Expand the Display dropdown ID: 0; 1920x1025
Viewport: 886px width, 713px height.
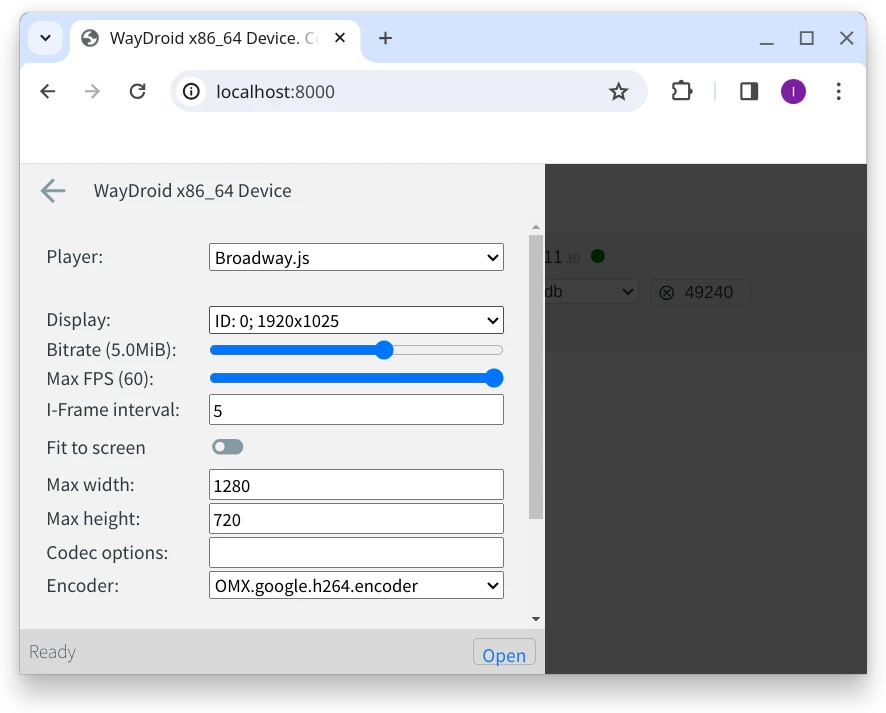pyautogui.click(x=356, y=321)
